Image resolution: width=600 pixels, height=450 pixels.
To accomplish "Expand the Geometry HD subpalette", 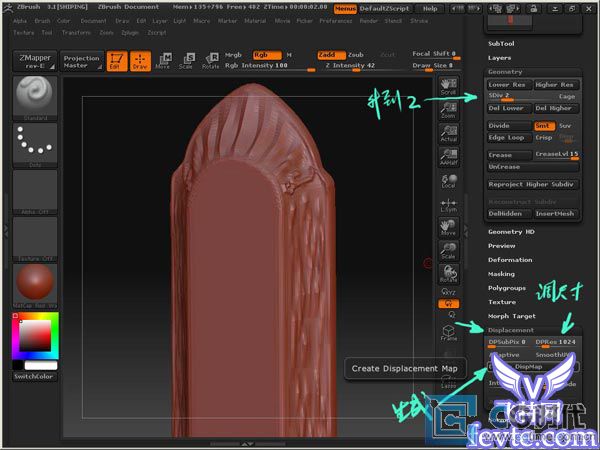I will point(511,232).
